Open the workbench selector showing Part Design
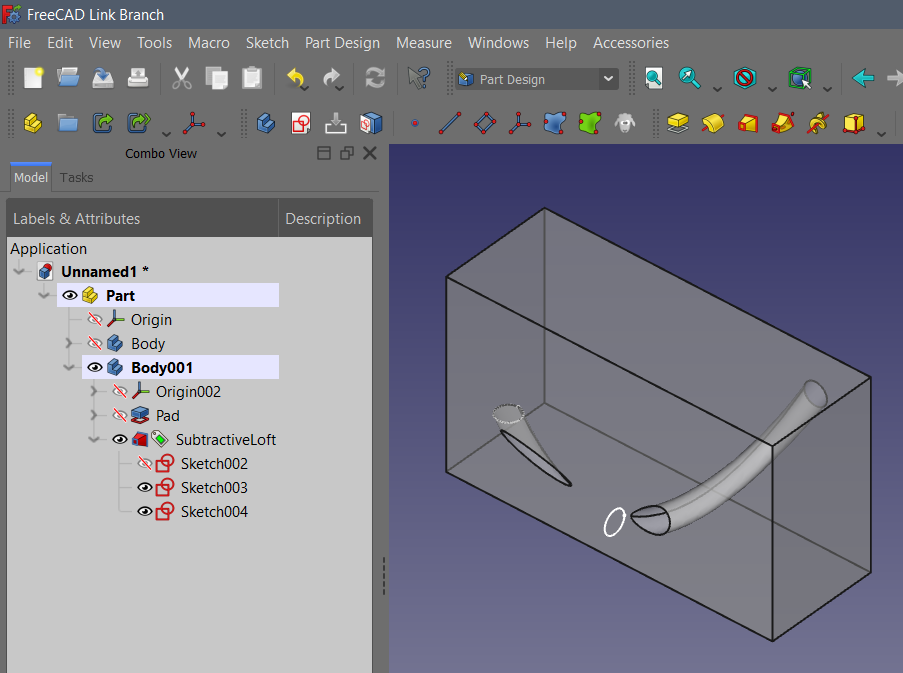The width and height of the screenshot is (903, 673). [536, 78]
